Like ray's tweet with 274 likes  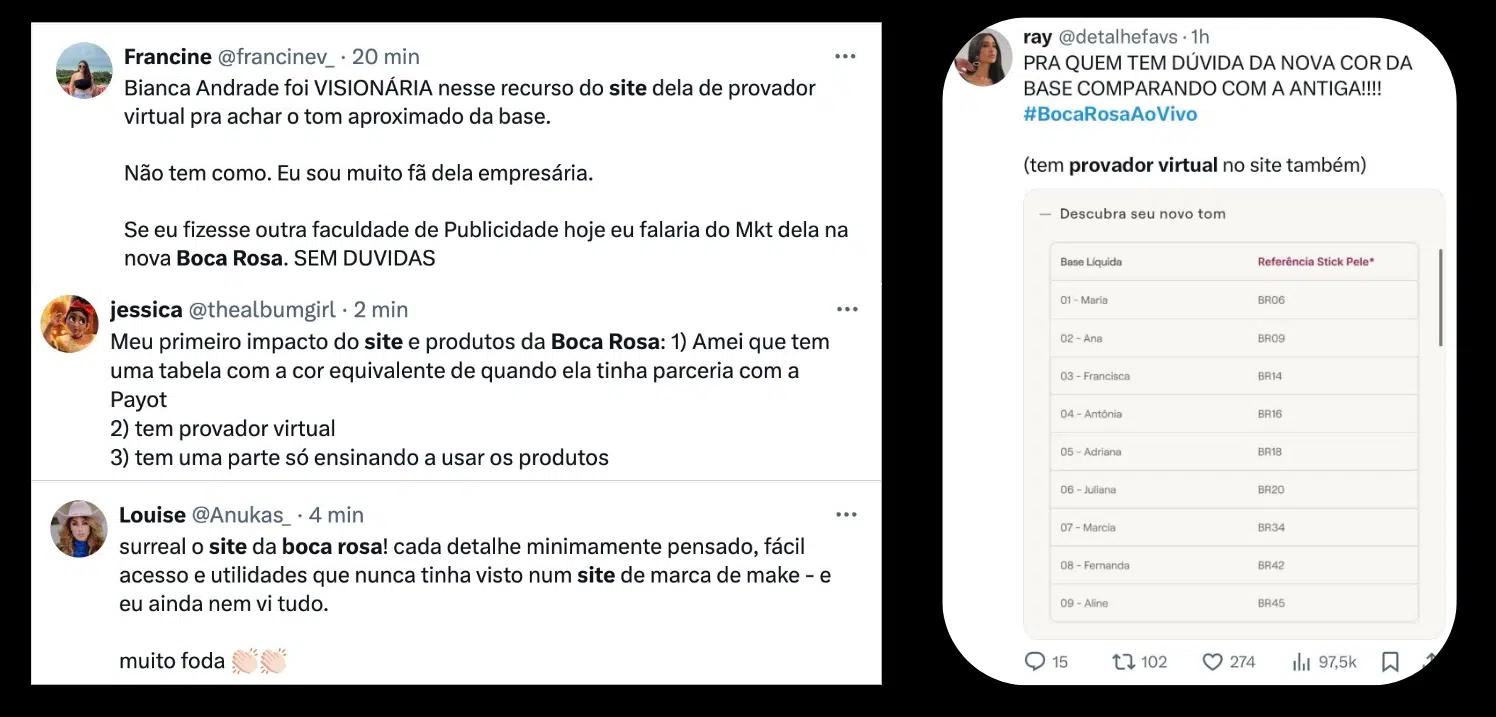[x=1212, y=662]
